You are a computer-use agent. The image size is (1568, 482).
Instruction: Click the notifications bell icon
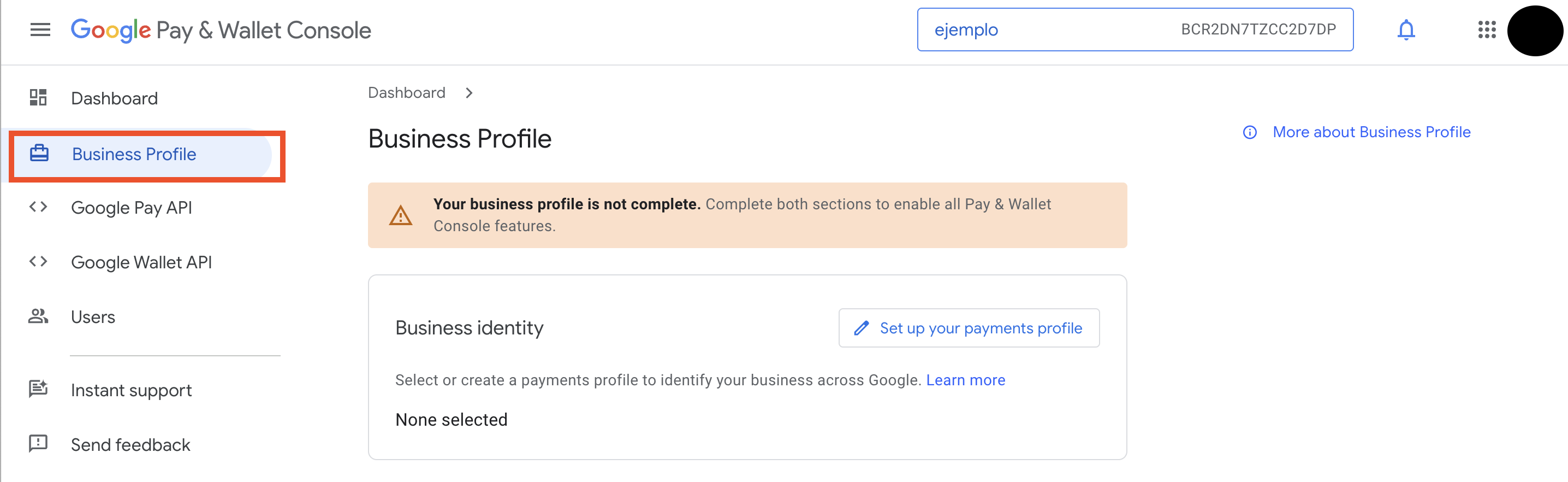coord(1405,30)
